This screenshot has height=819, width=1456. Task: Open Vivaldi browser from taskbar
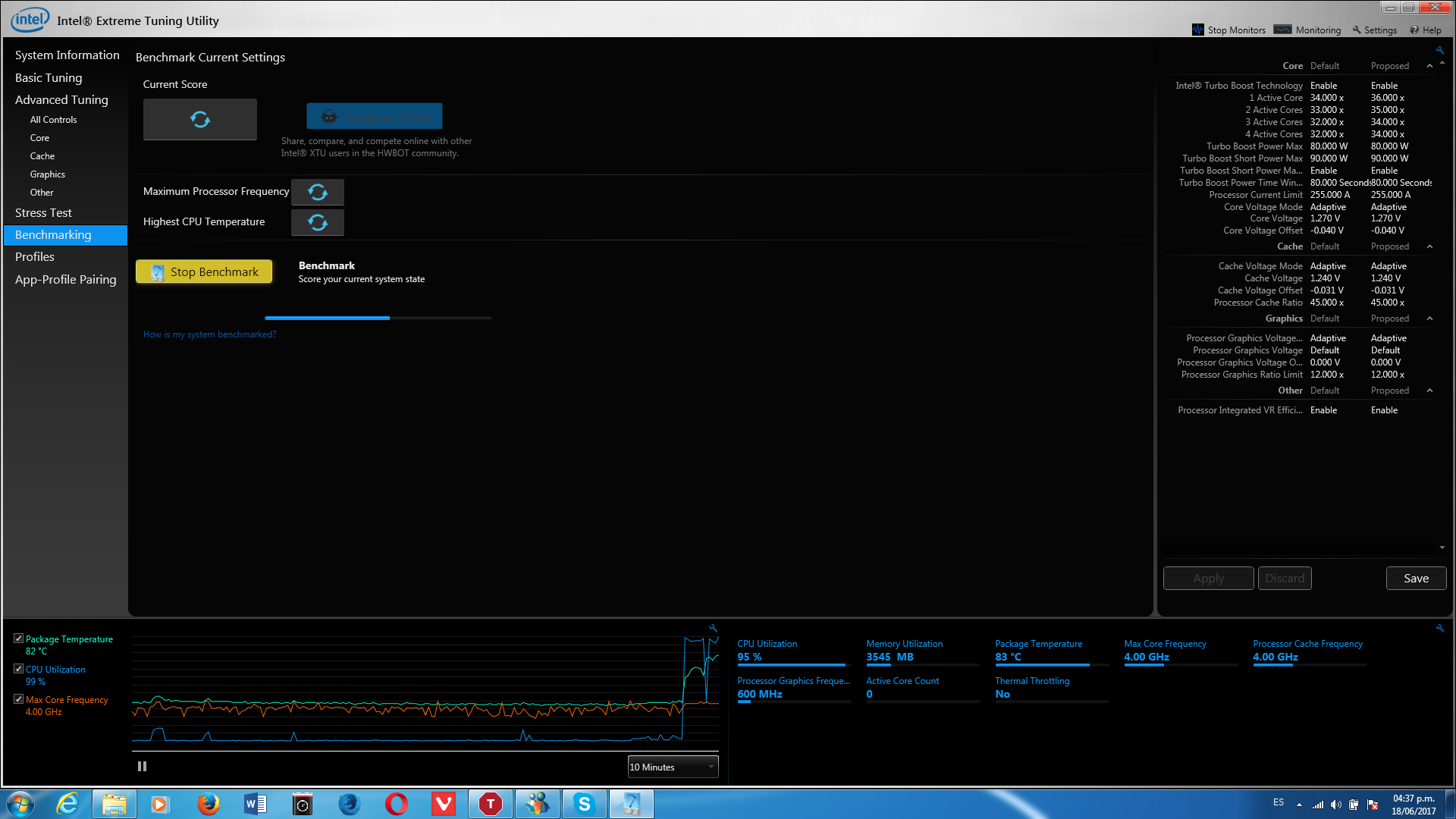(x=444, y=804)
